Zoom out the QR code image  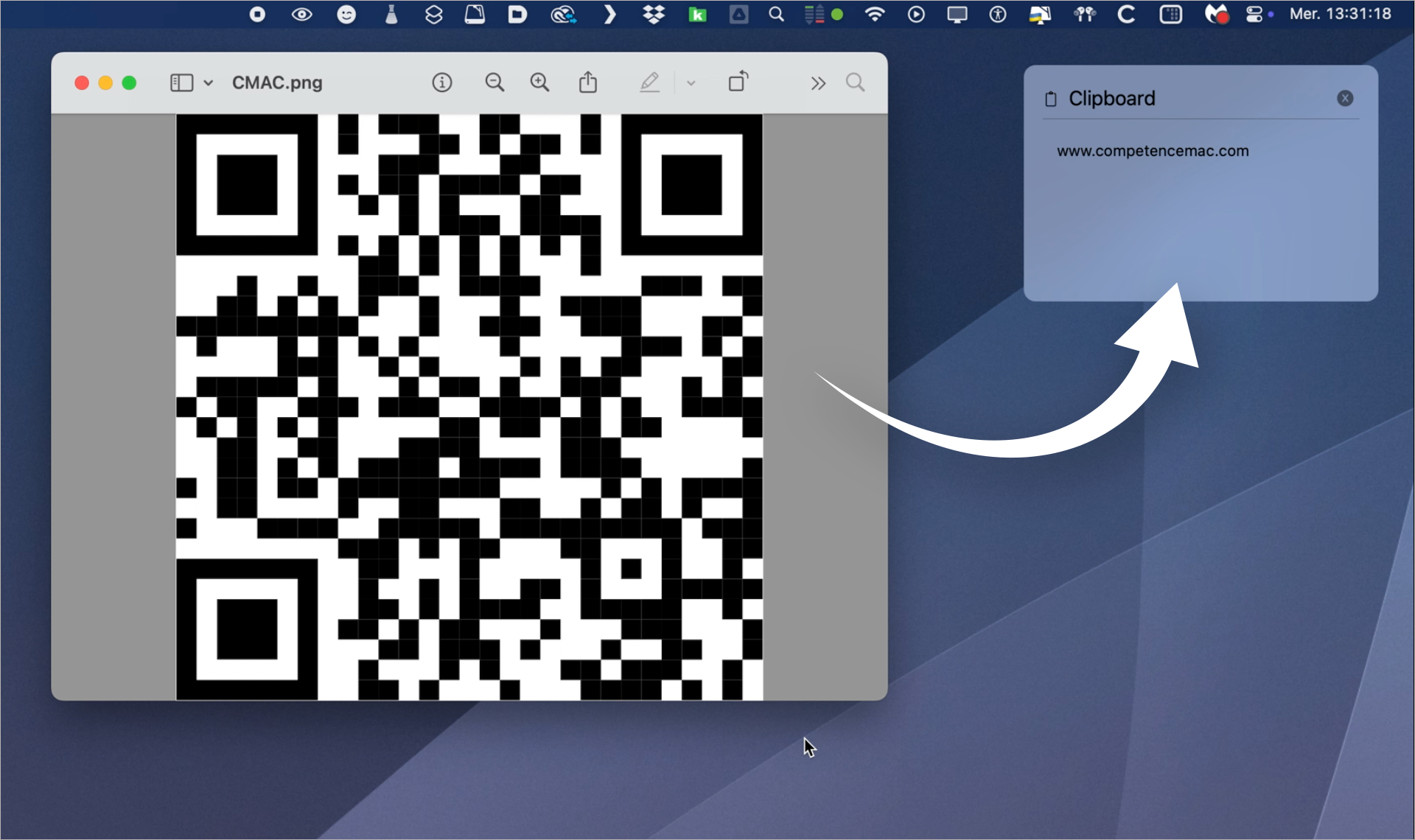click(495, 83)
